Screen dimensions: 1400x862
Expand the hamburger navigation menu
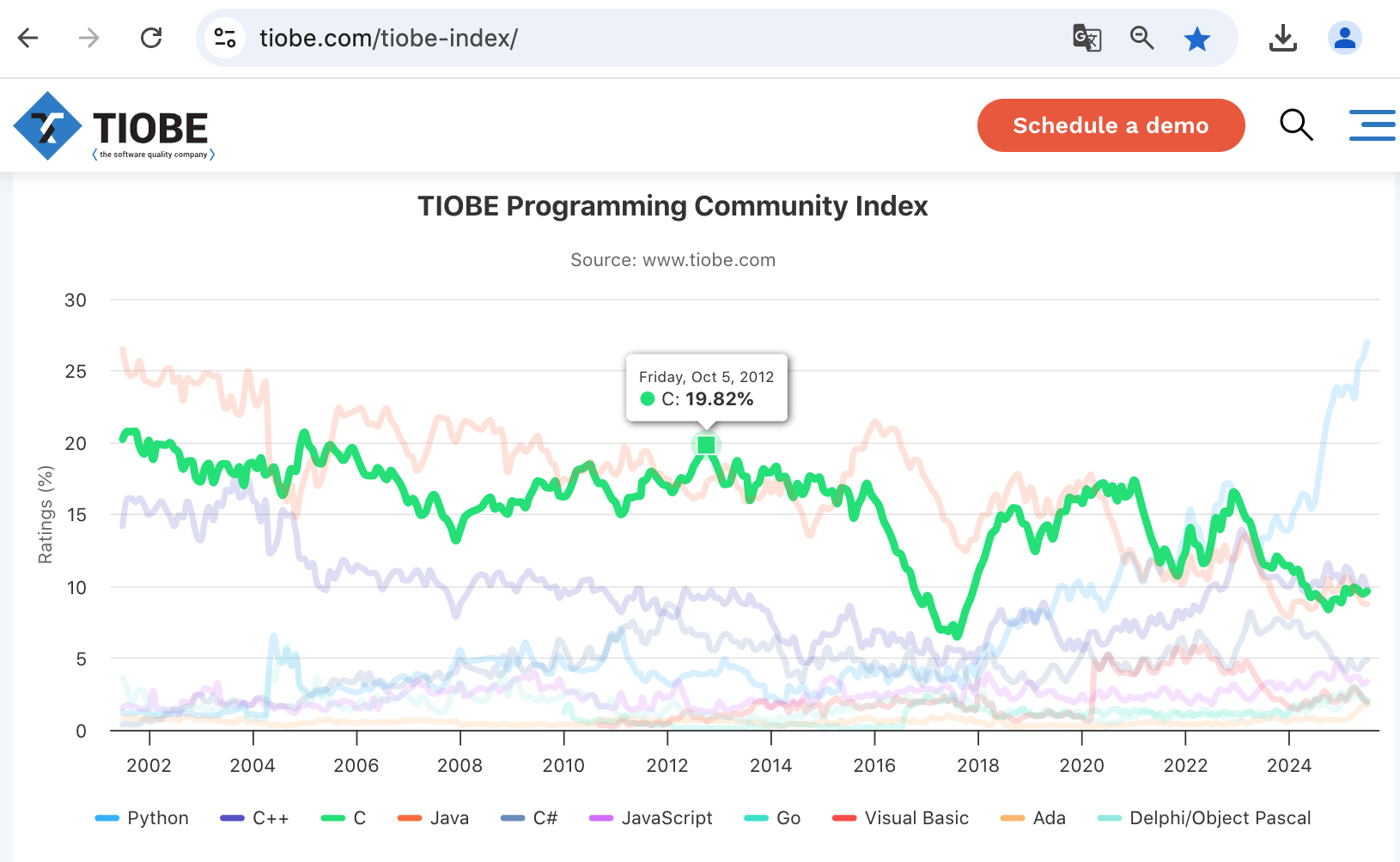(x=1371, y=125)
